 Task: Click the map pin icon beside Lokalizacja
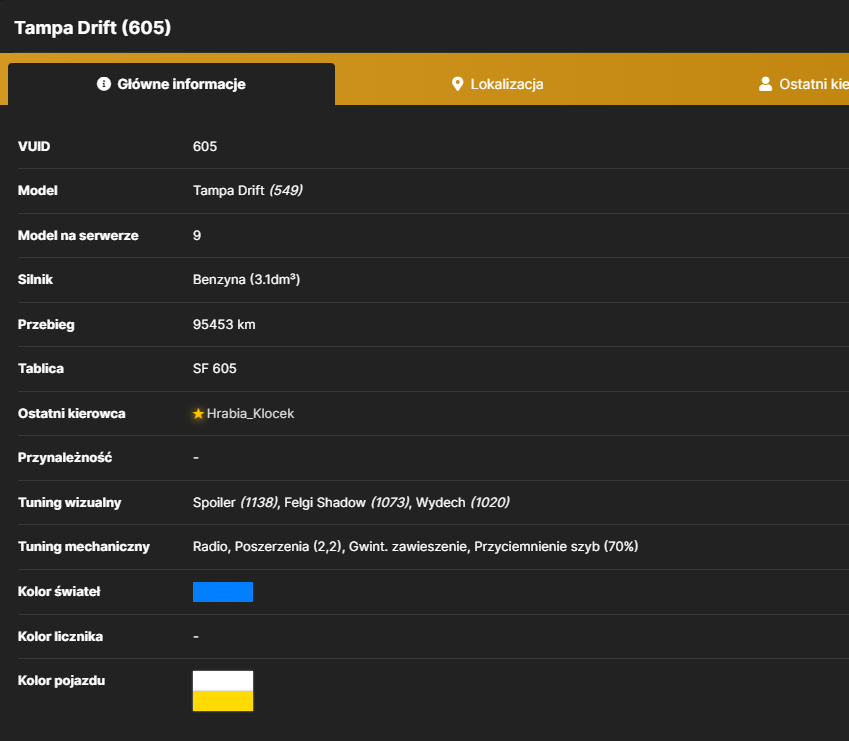458,84
